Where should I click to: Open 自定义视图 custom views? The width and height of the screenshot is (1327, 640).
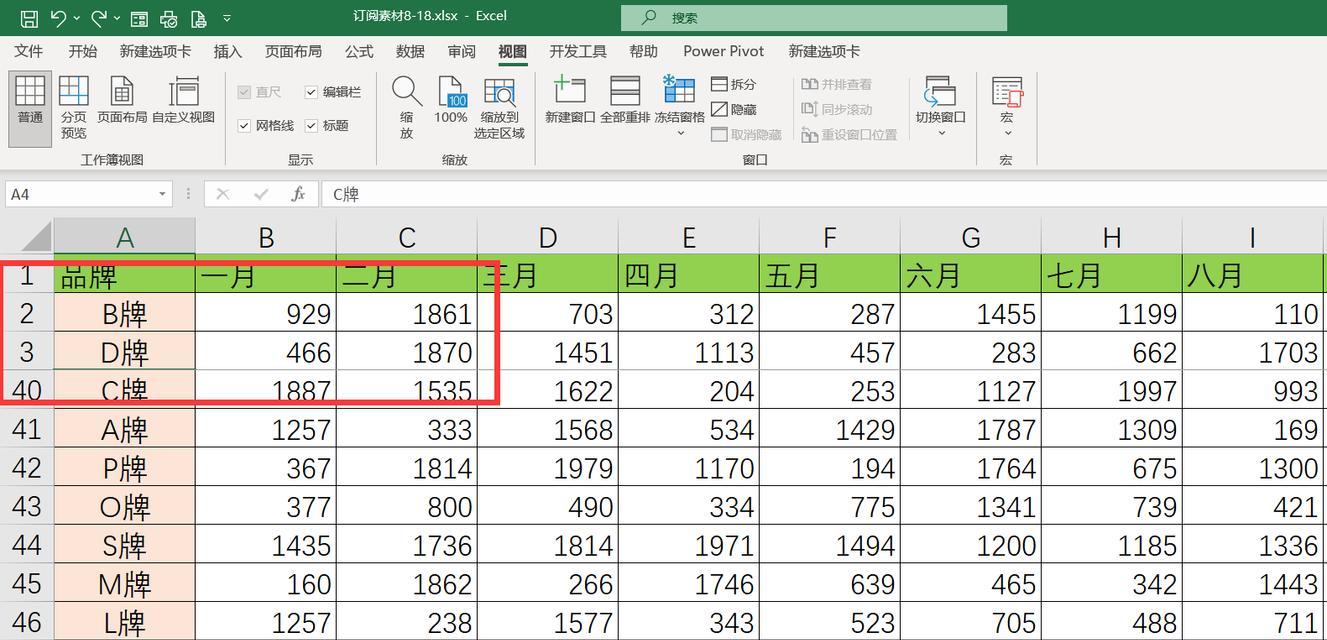pos(184,100)
